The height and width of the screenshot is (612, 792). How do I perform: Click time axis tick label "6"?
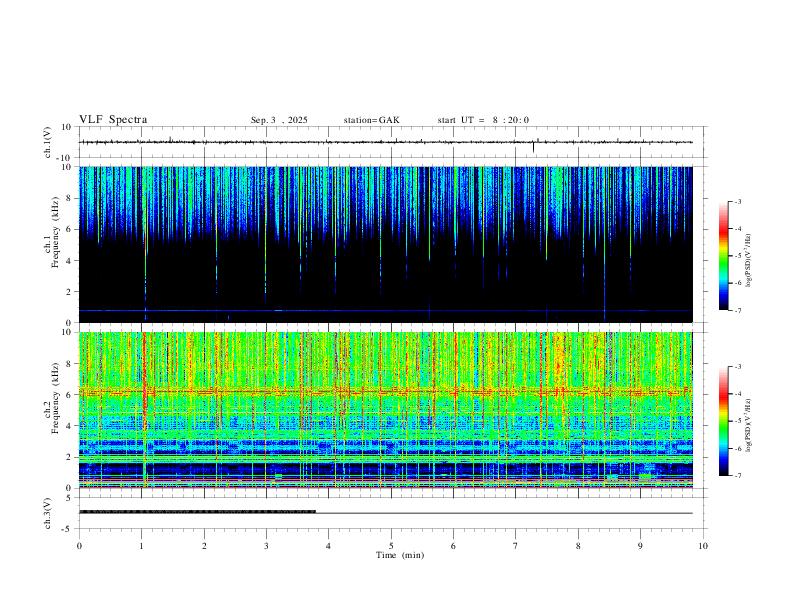453,546
